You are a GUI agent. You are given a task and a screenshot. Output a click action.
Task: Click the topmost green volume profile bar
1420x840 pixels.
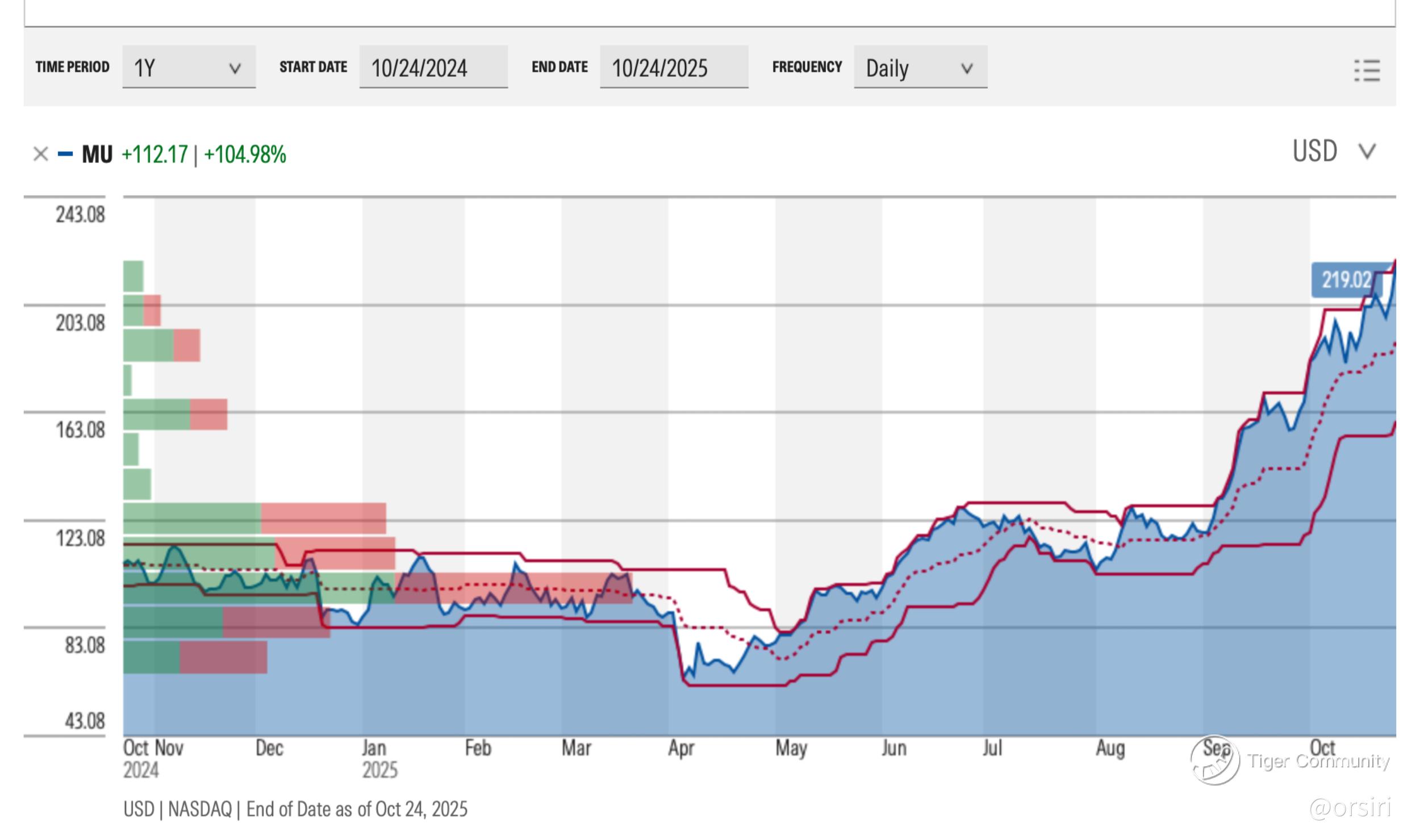click(x=133, y=276)
